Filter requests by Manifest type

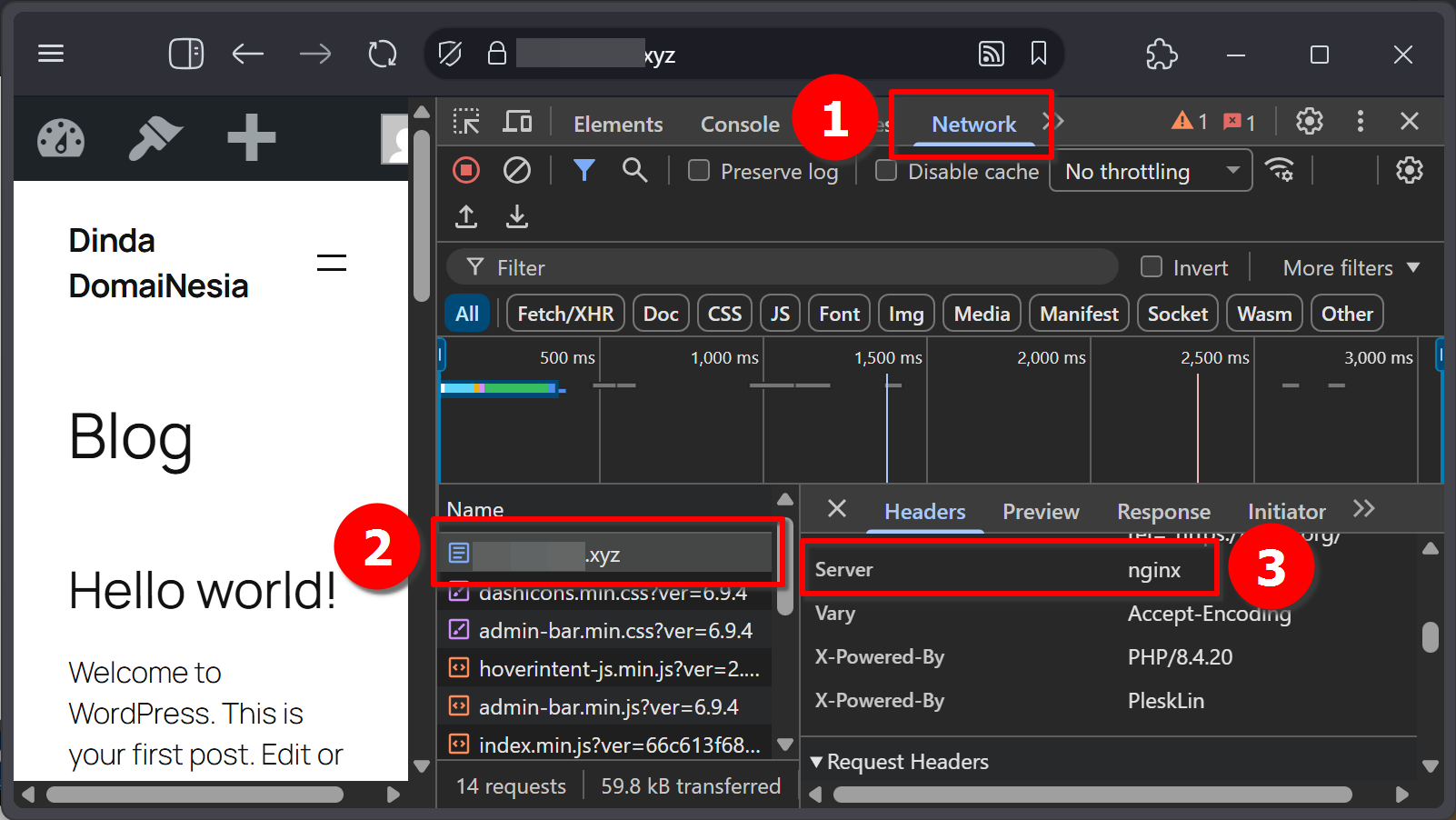click(1079, 314)
